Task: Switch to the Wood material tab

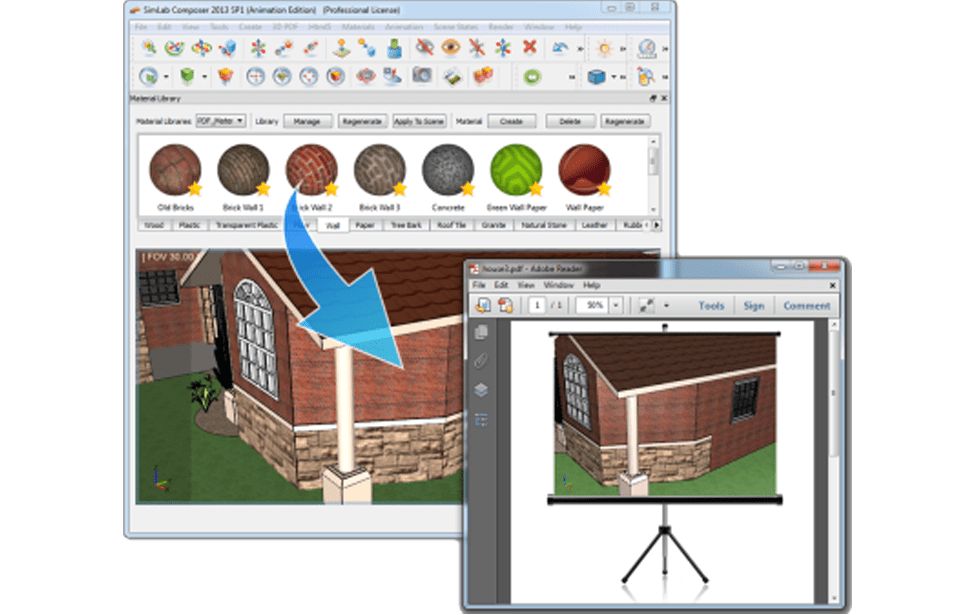Action: pyautogui.click(x=154, y=225)
